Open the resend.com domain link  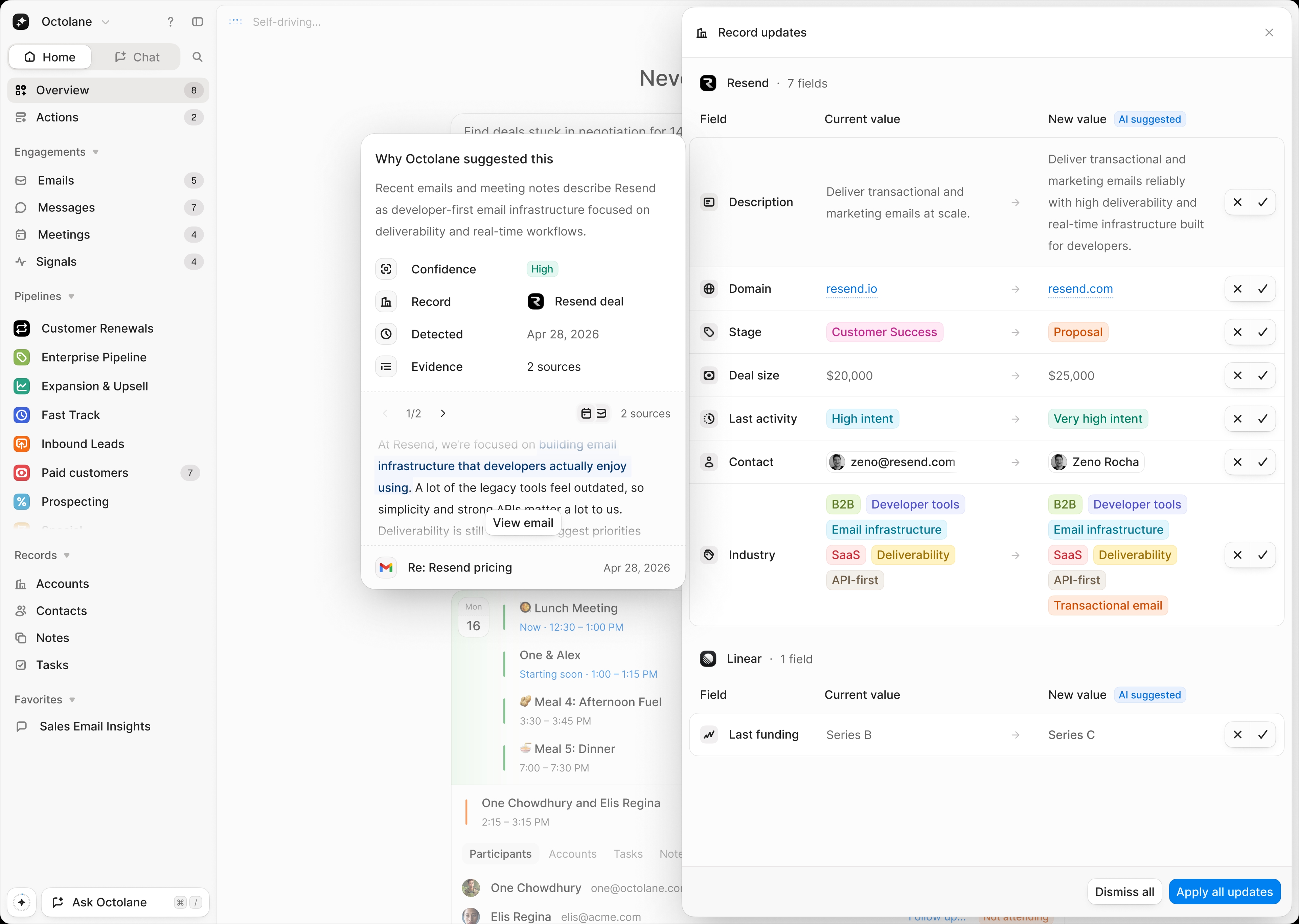(x=1080, y=289)
